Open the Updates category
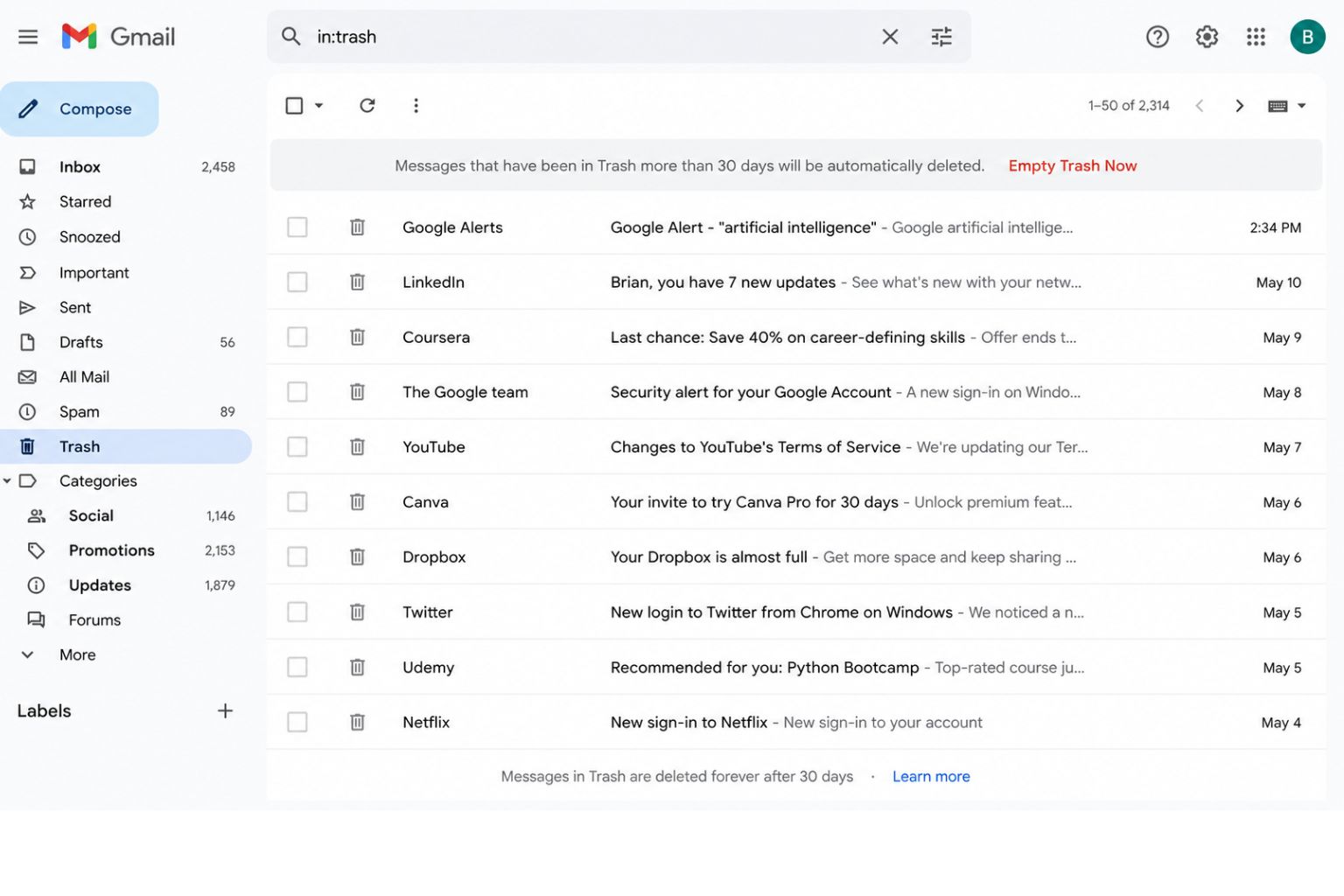The height and width of the screenshot is (896, 1344). tap(125, 585)
